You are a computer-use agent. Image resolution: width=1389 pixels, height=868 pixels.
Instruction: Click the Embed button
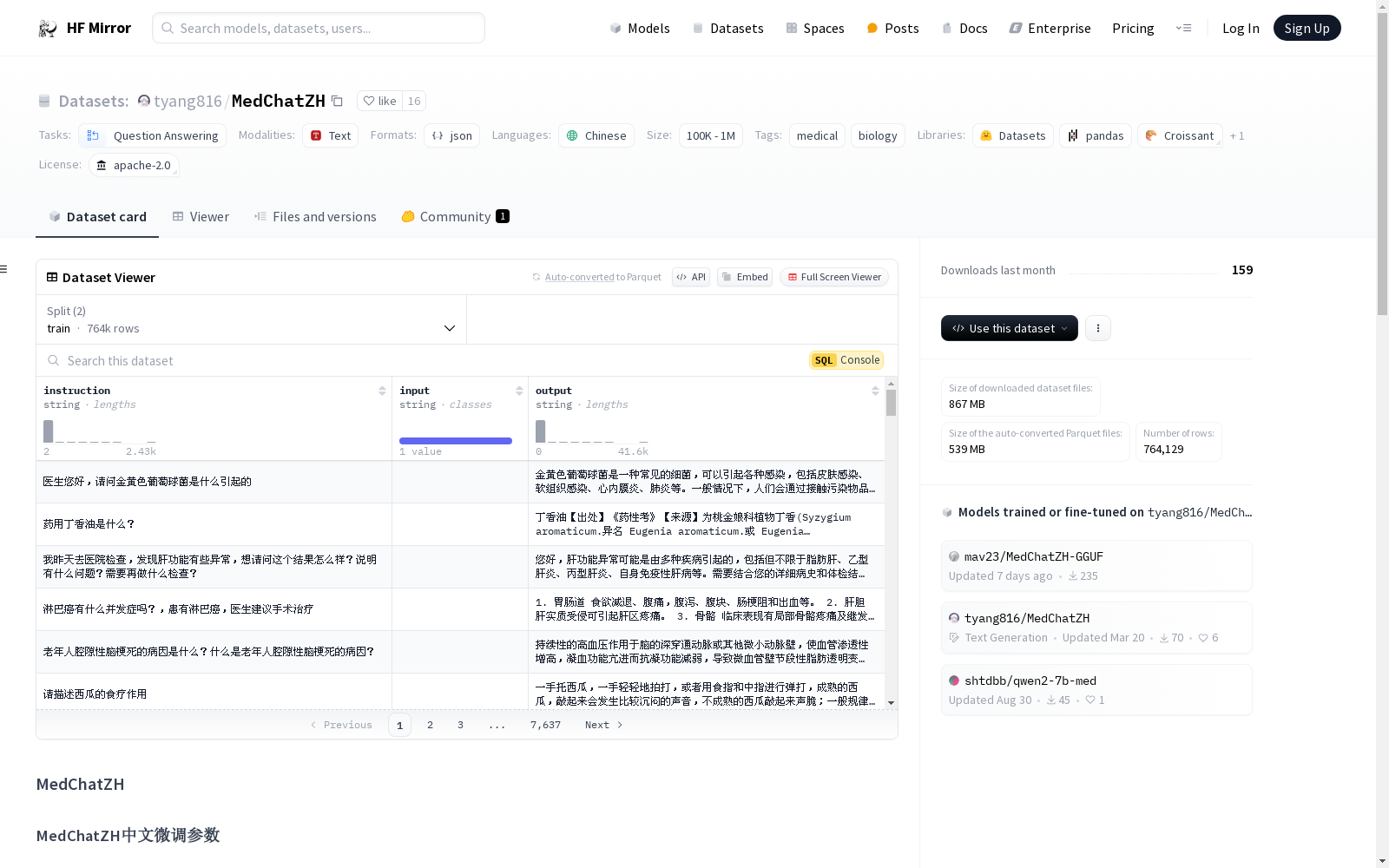click(x=745, y=277)
